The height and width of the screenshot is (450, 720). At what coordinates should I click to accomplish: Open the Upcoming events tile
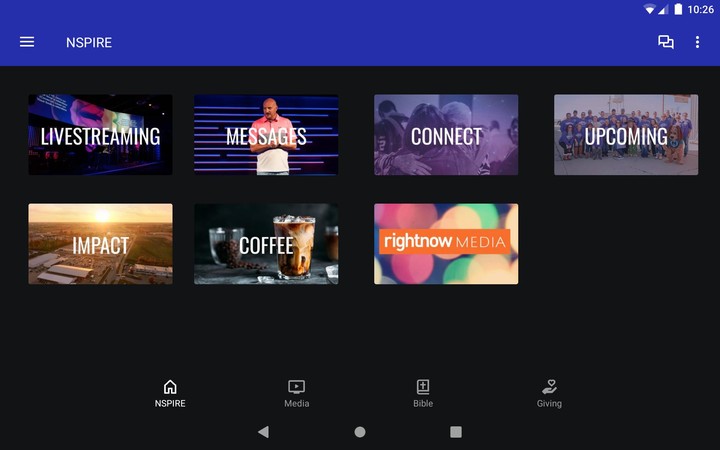[626, 135]
